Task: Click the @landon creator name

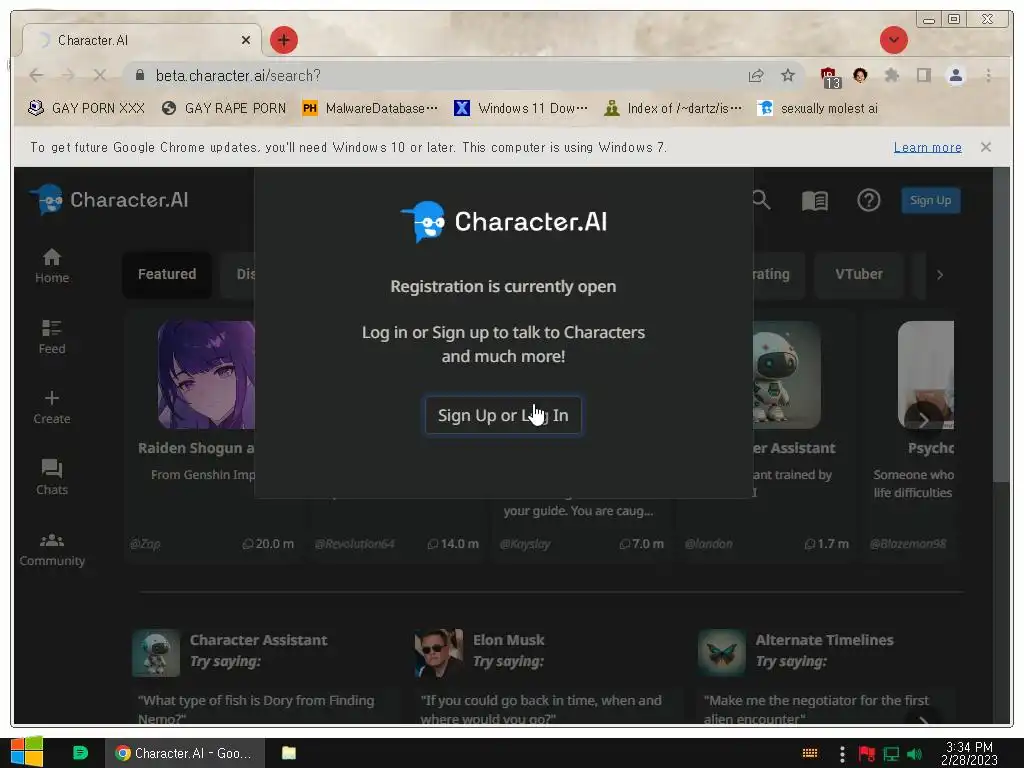Action: (x=709, y=544)
